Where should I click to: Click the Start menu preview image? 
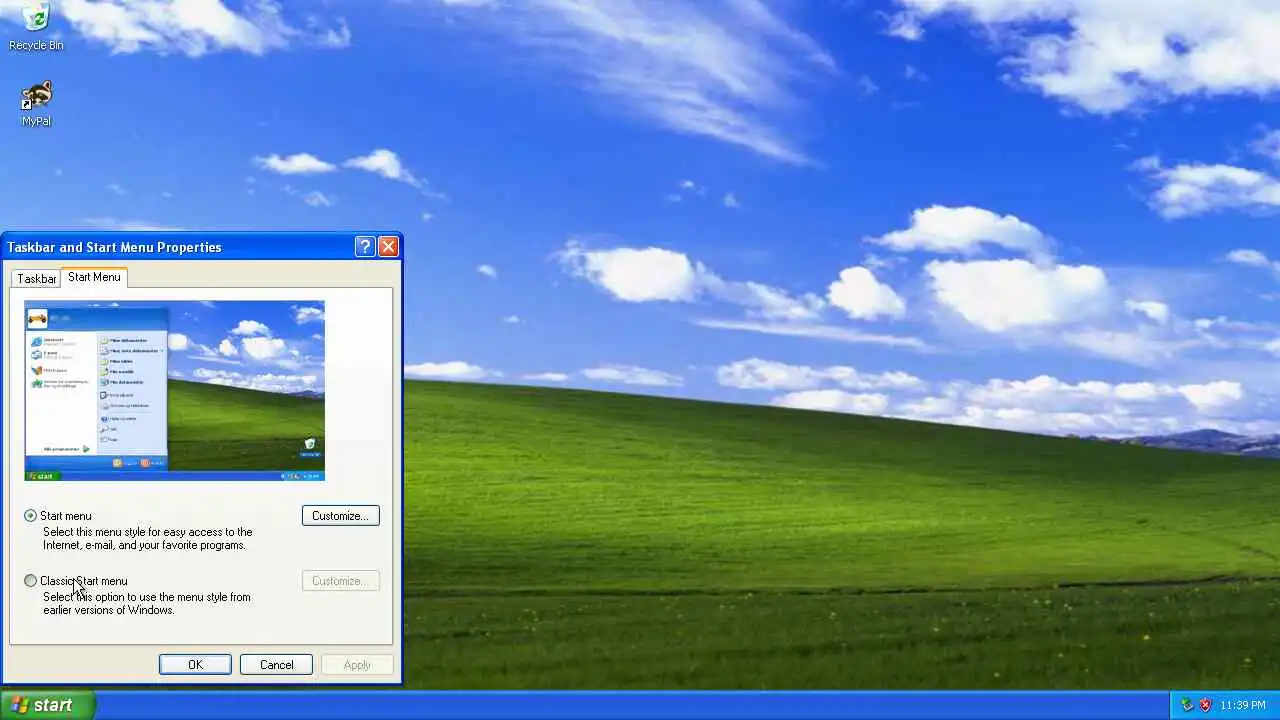(175, 391)
